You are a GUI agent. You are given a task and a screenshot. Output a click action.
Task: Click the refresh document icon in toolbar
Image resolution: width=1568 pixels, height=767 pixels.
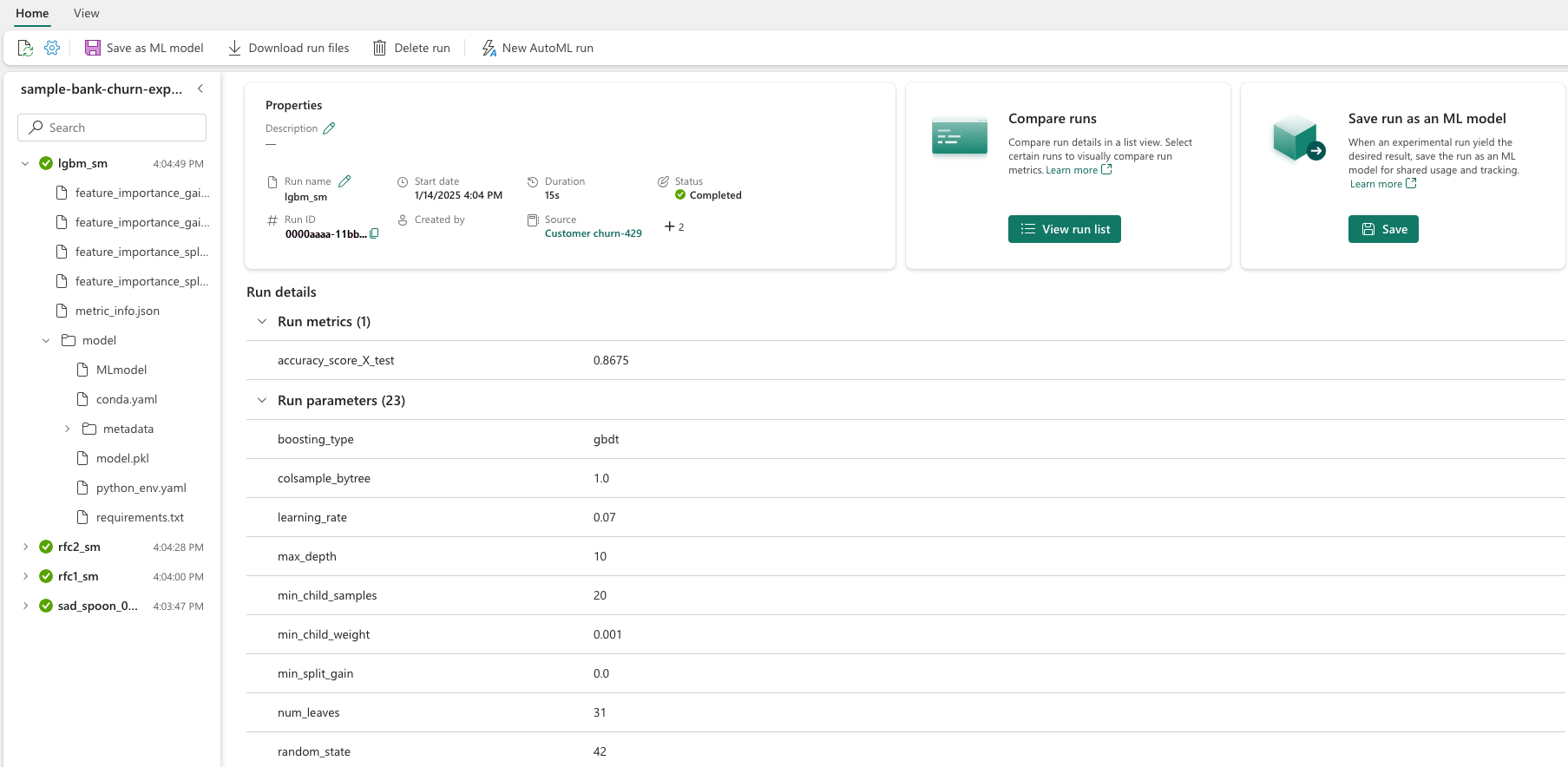click(x=25, y=48)
